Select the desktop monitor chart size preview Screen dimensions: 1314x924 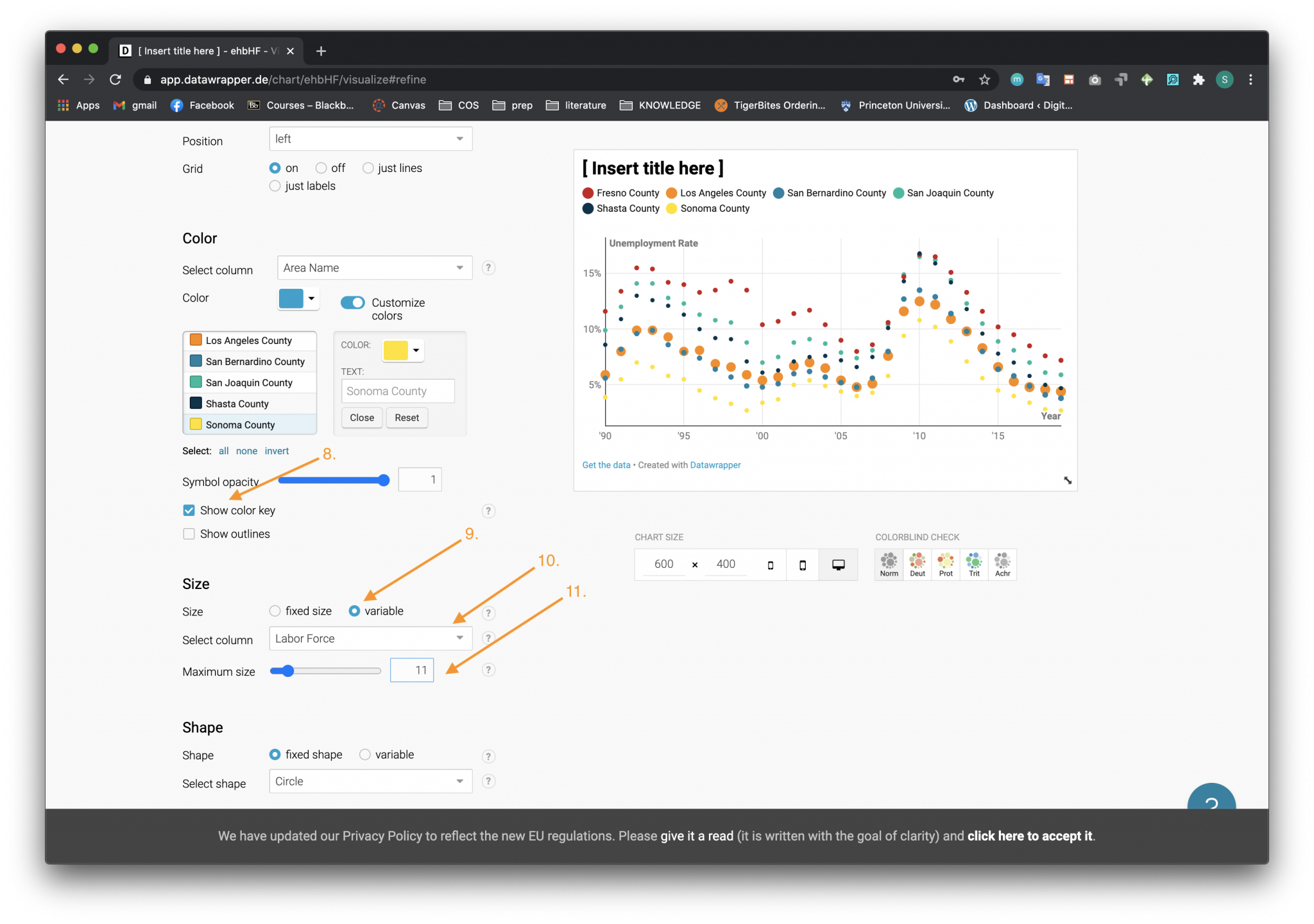pos(839,565)
